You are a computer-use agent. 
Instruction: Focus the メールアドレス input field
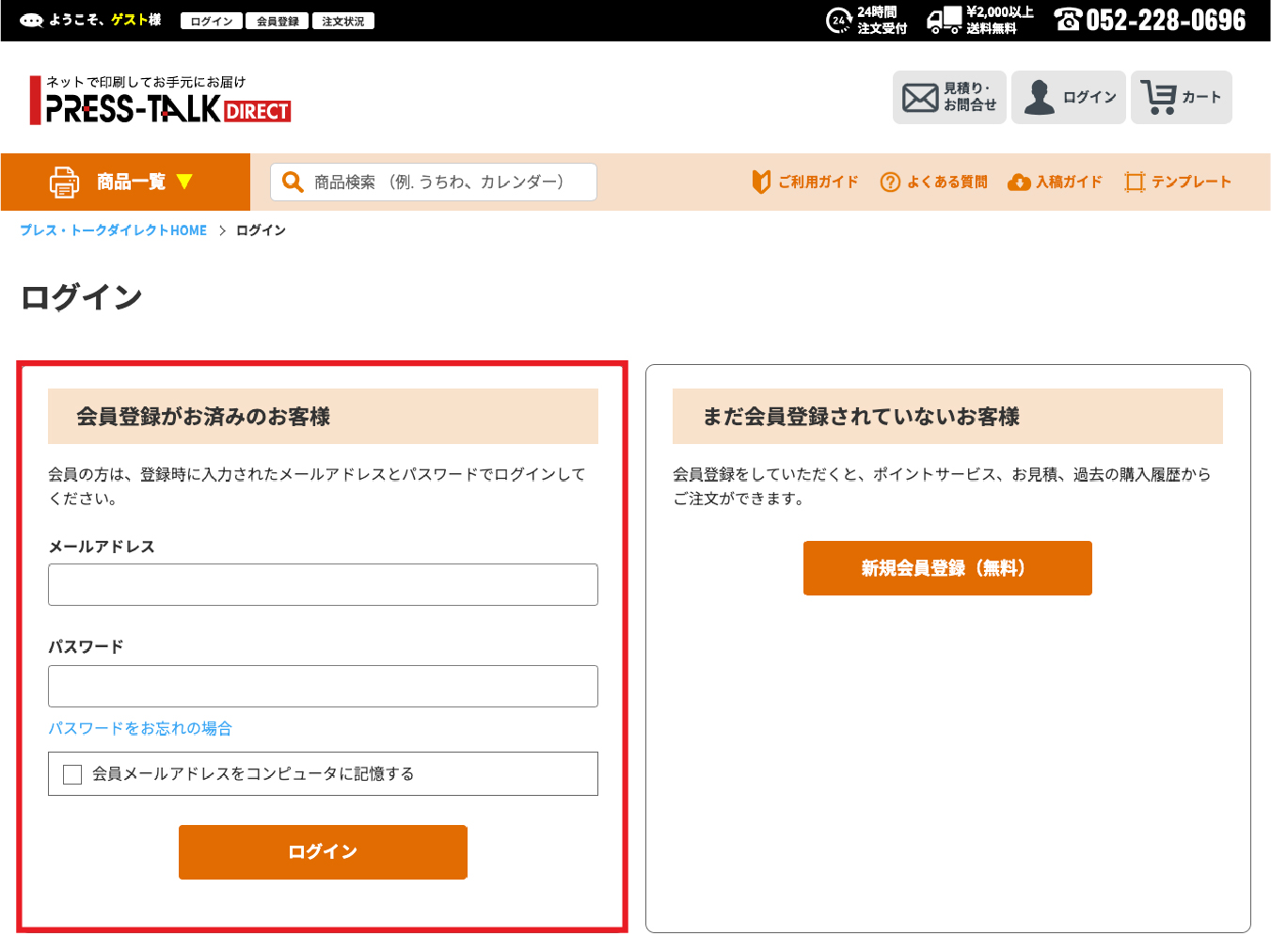click(x=323, y=585)
